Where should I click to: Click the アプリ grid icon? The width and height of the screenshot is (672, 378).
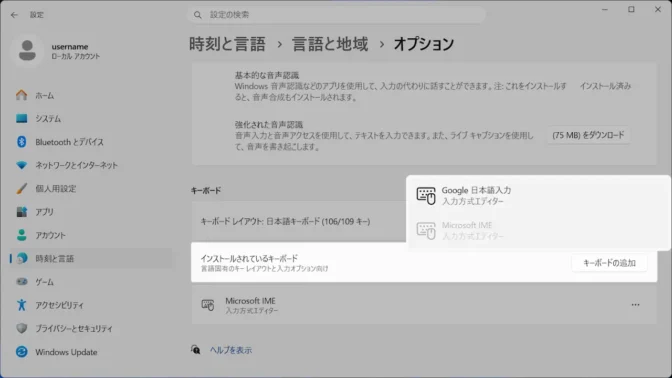[x=21, y=212]
